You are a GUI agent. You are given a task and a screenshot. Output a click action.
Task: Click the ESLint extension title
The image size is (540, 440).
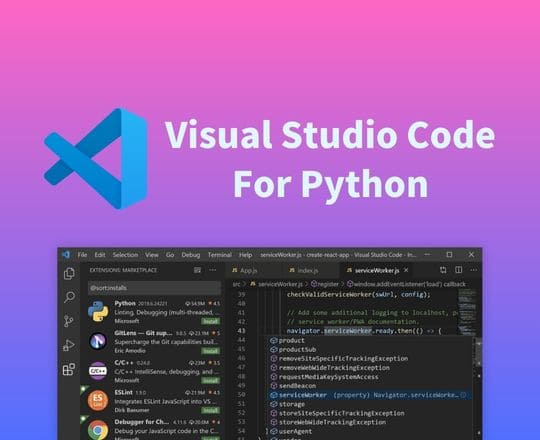tap(123, 392)
